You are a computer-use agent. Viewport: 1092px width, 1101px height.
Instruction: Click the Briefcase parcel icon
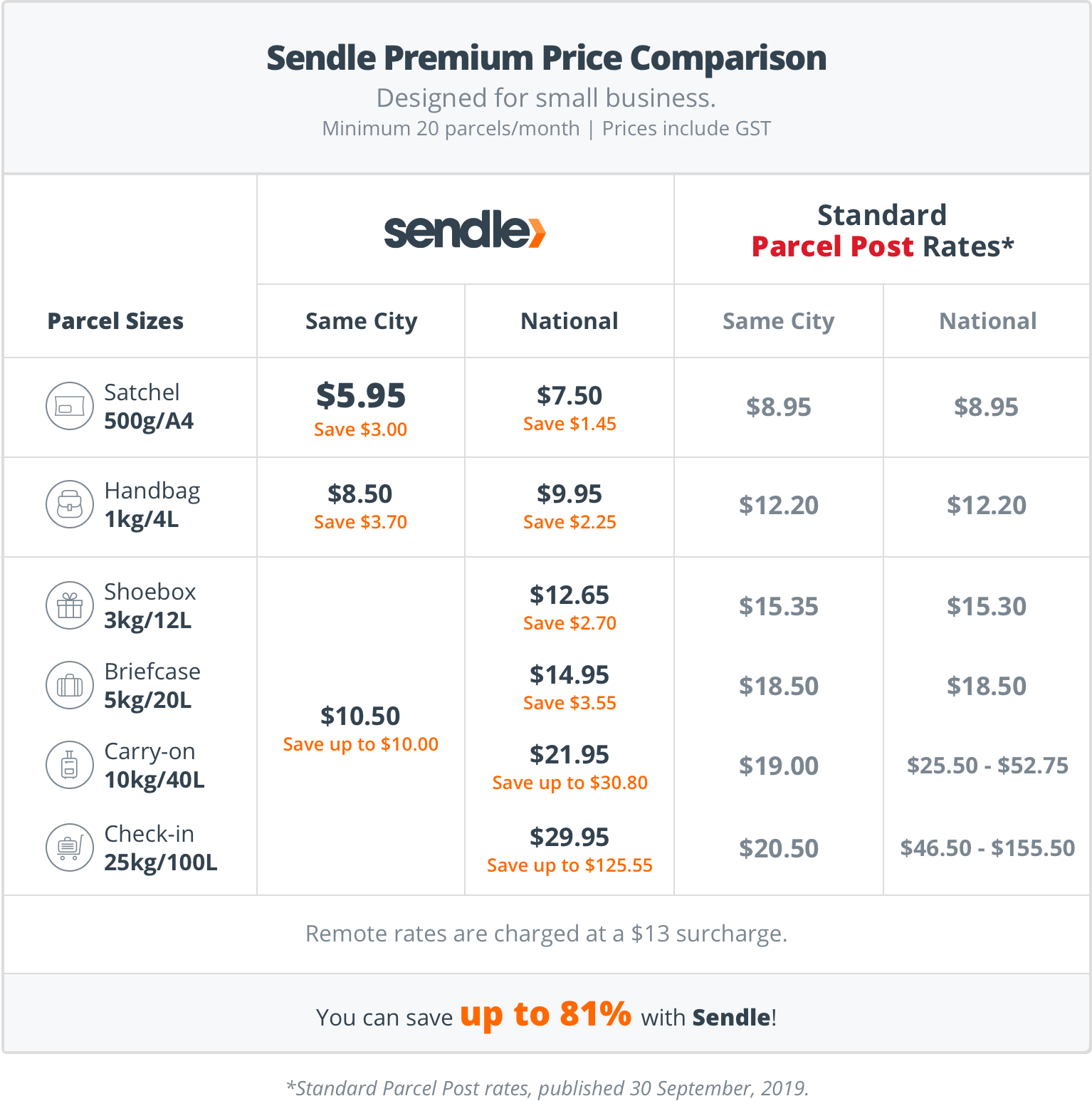coord(70,685)
